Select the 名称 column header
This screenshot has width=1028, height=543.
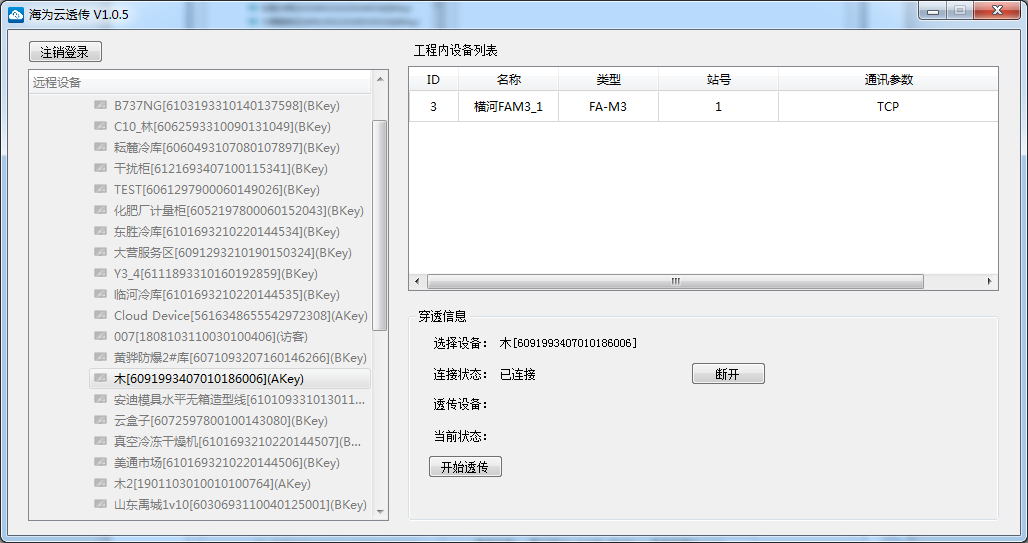coord(508,79)
